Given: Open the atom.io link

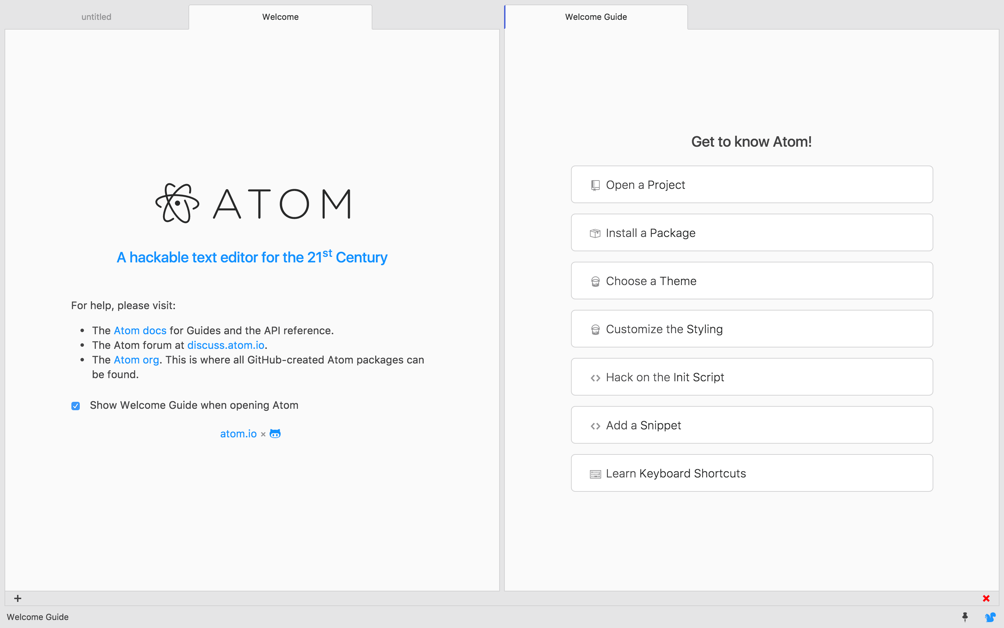Looking at the screenshot, I should pyautogui.click(x=238, y=433).
